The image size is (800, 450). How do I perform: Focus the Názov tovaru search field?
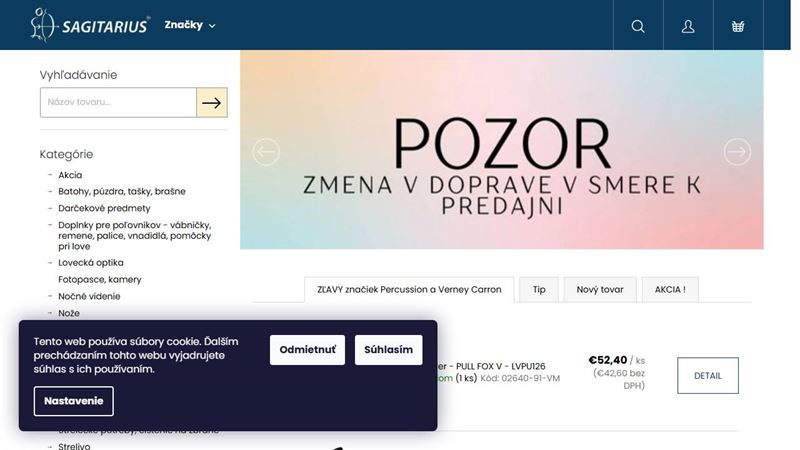(x=118, y=103)
